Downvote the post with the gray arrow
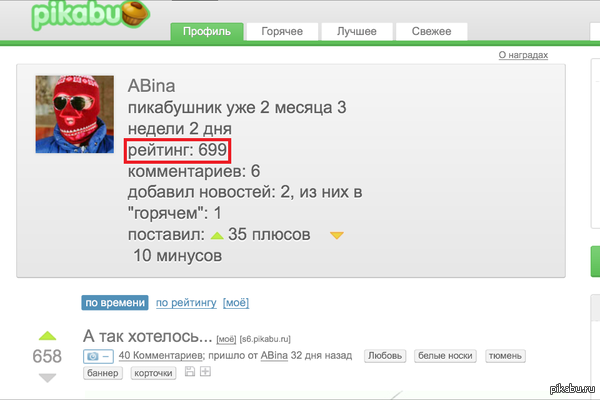This screenshot has height=400, width=600. tap(47, 378)
